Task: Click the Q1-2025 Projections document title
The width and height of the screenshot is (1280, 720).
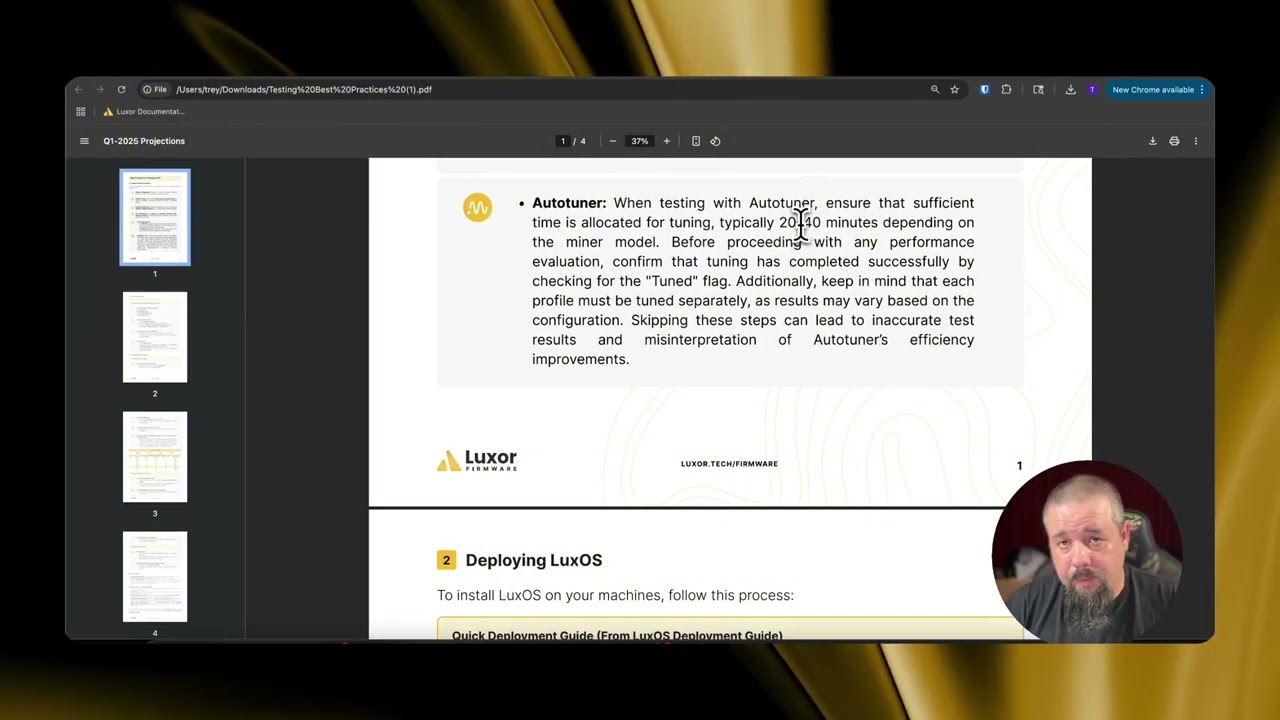Action: pyautogui.click(x=144, y=141)
